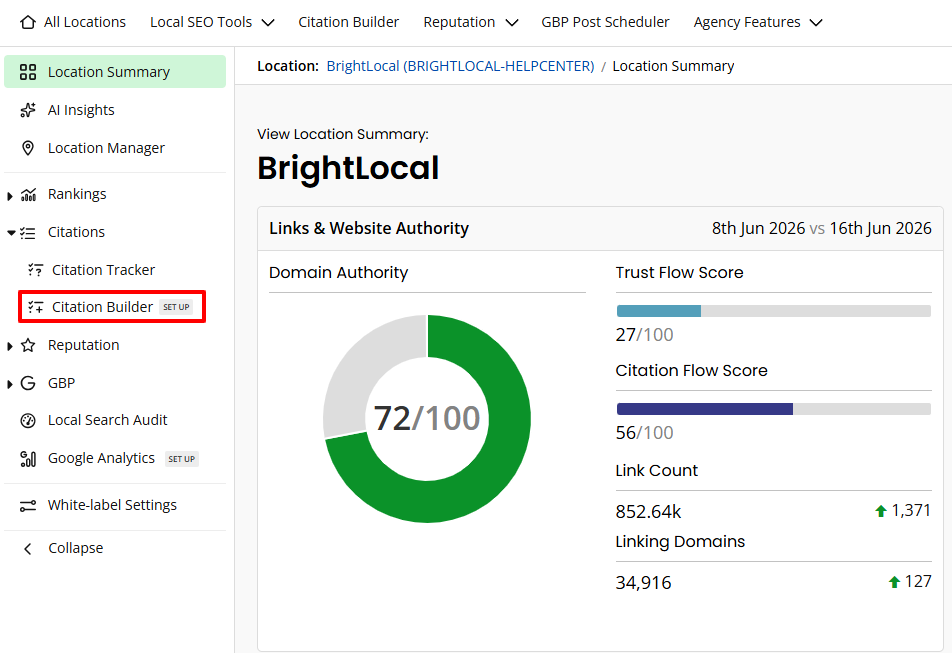952x653 pixels.
Task: Click the Citation Flow Score progress bar
Action: [774, 409]
